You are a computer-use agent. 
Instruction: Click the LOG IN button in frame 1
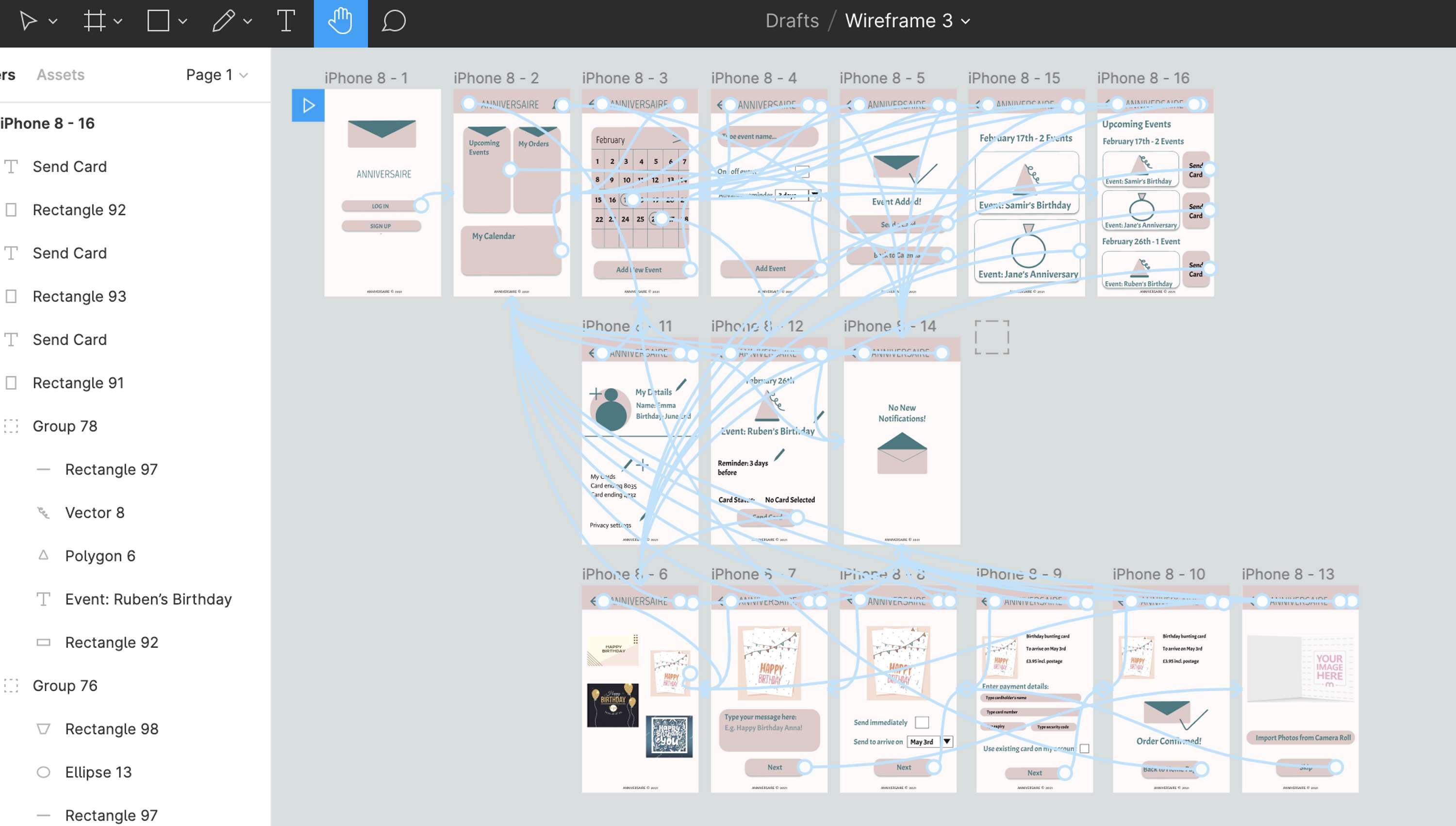381,206
